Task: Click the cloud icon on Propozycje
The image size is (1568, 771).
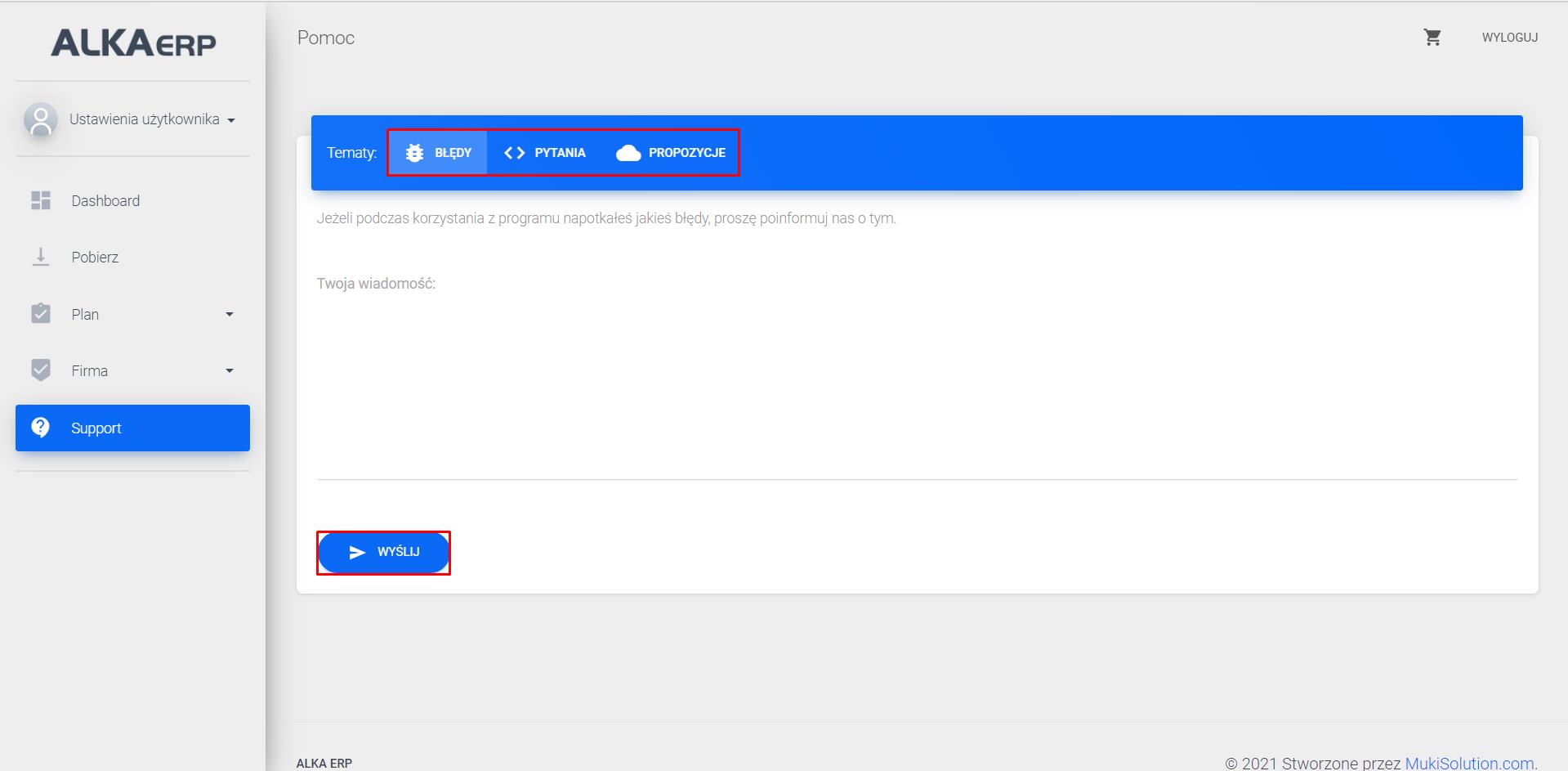Action: (x=628, y=153)
